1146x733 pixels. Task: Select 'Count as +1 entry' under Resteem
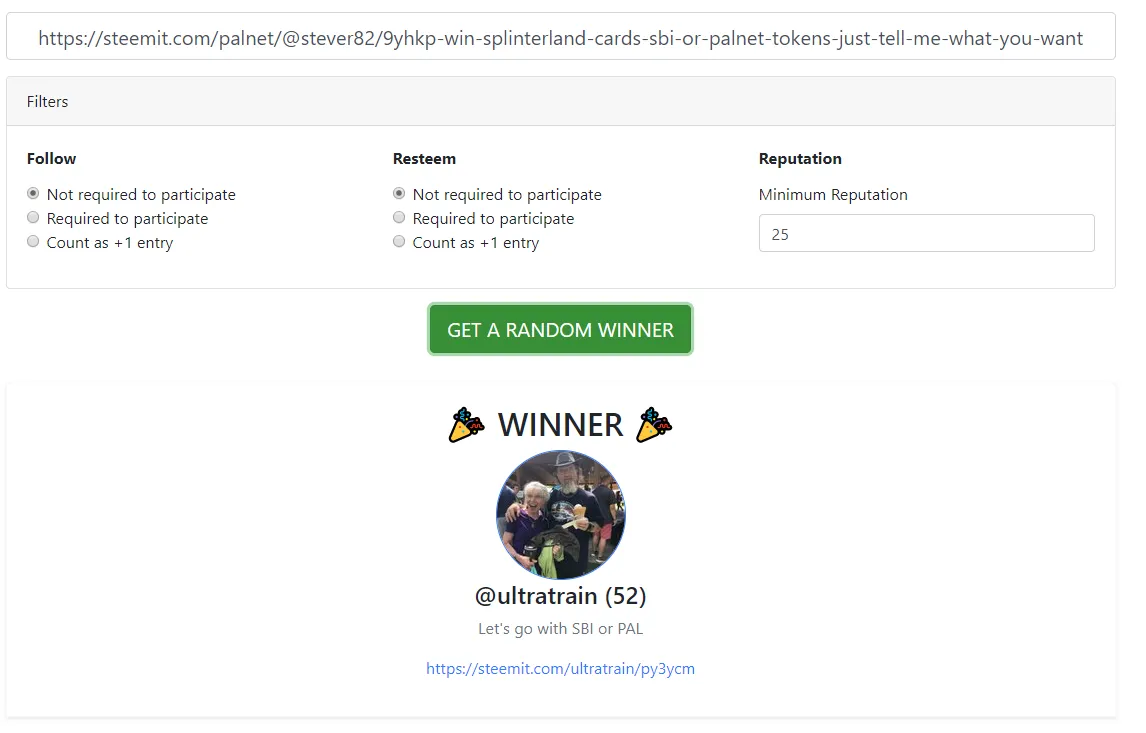point(399,241)
